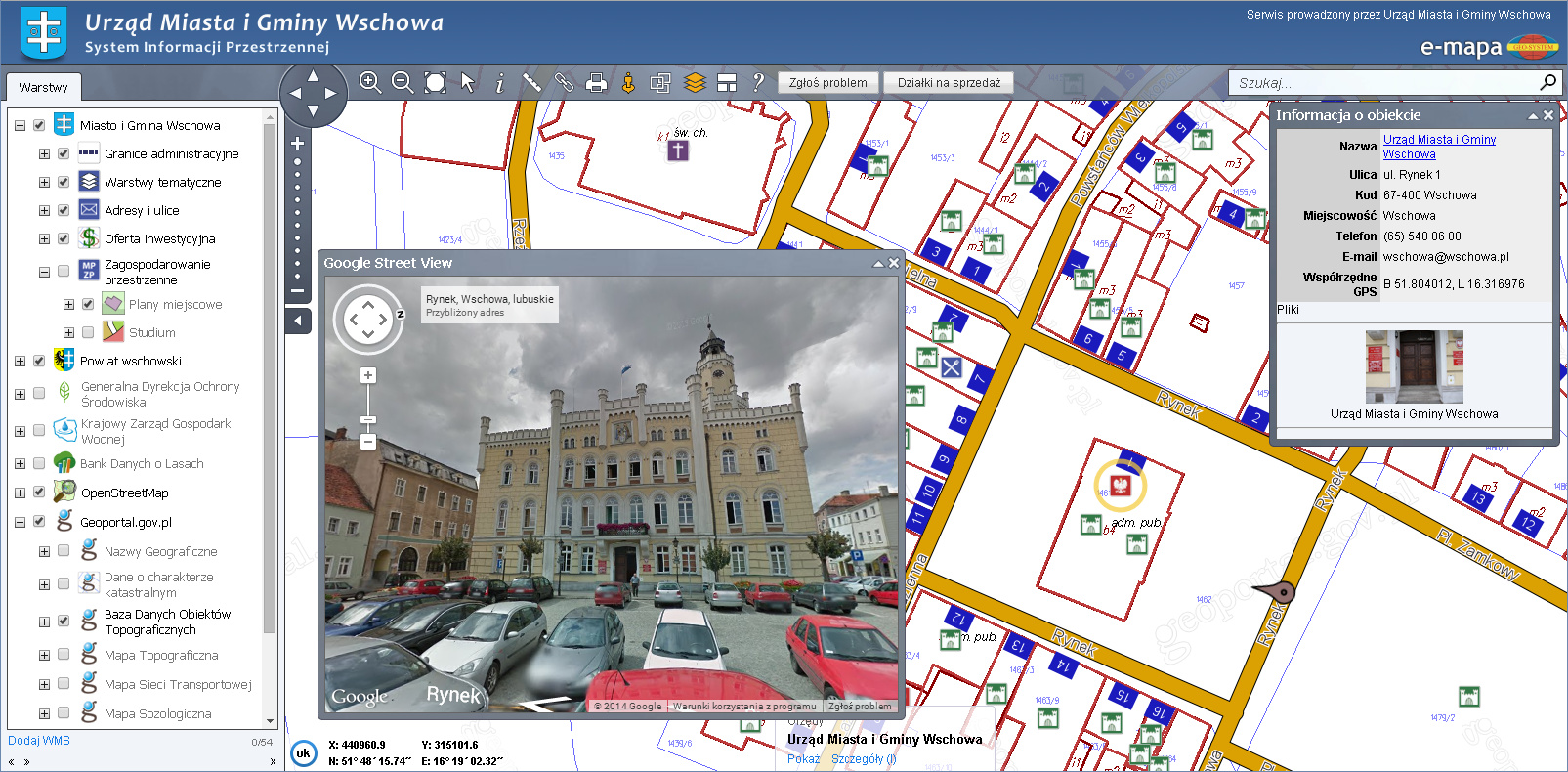Viewport: 1568px width, 772px height.
Task: Click the full extent view tool
Action: (435, 83)
